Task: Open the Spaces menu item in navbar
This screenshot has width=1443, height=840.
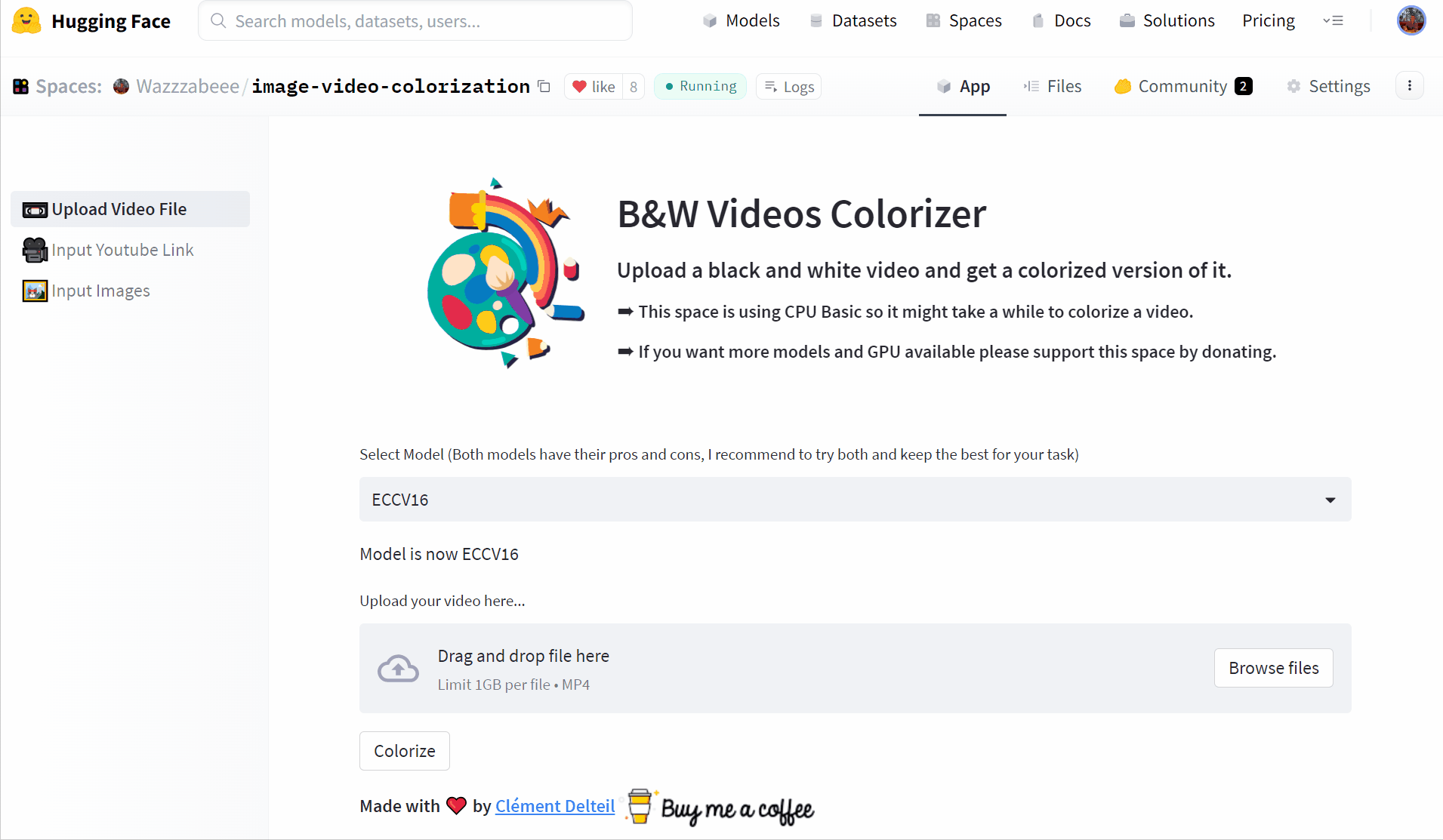Action: [x=964, y=21]
